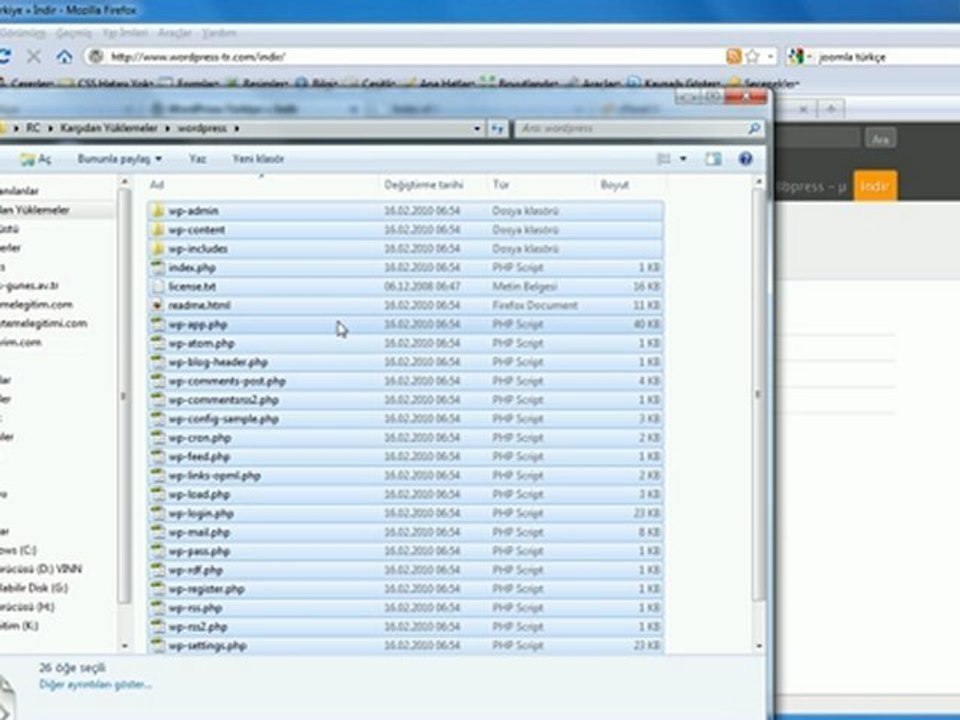Select wp-config-sample.php file

[405, 419]
